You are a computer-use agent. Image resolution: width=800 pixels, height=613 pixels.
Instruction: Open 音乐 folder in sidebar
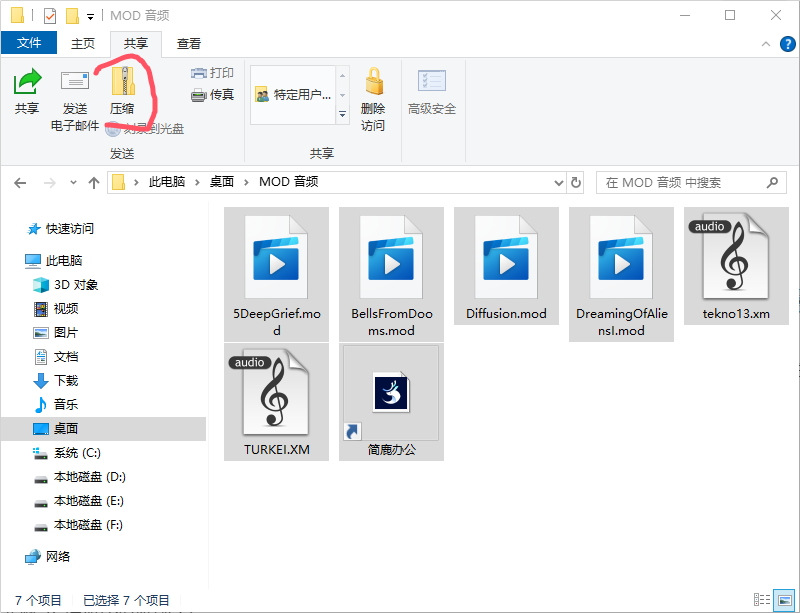[56, 405]
